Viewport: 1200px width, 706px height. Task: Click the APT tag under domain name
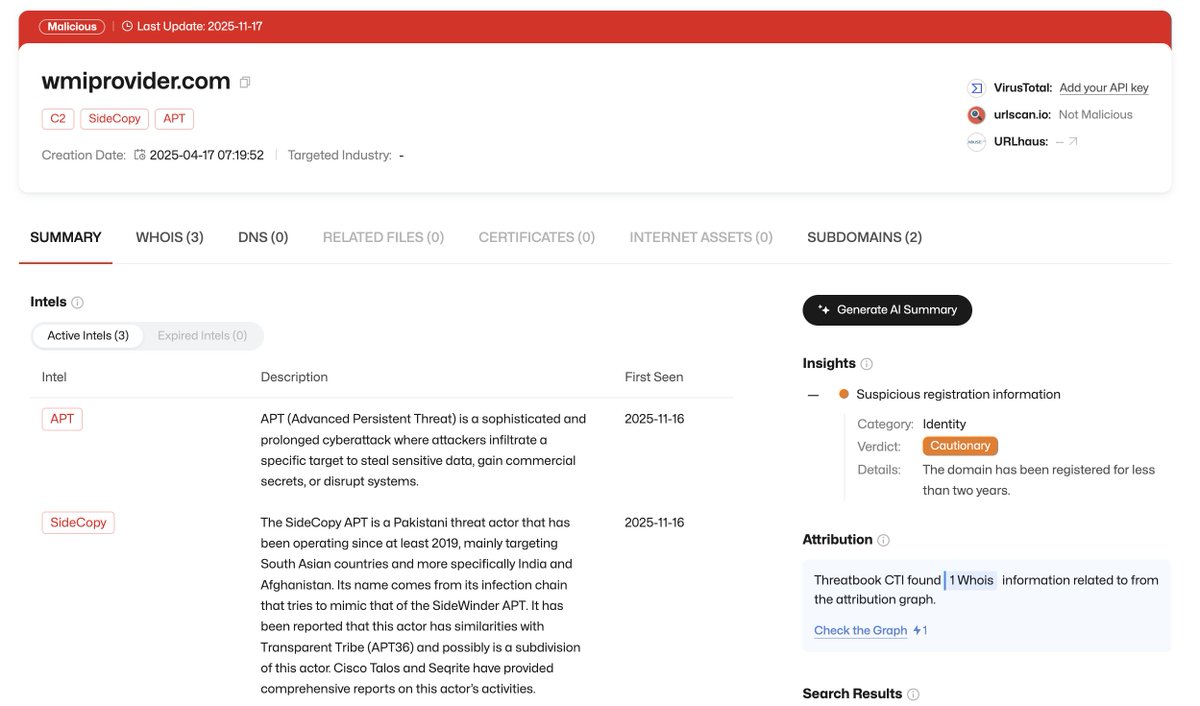click(x=174, y=118)
